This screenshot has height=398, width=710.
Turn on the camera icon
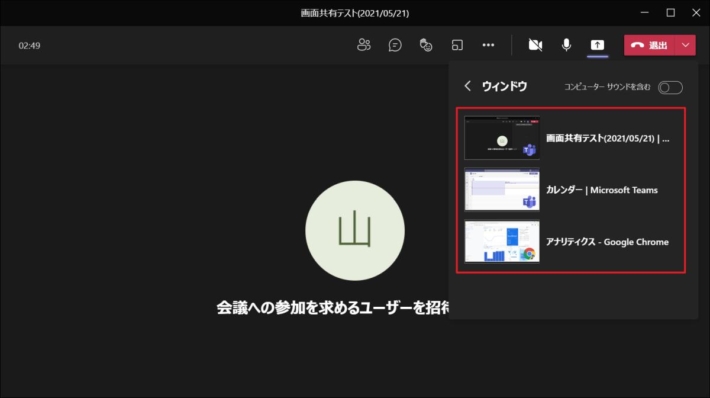(535, 45)
